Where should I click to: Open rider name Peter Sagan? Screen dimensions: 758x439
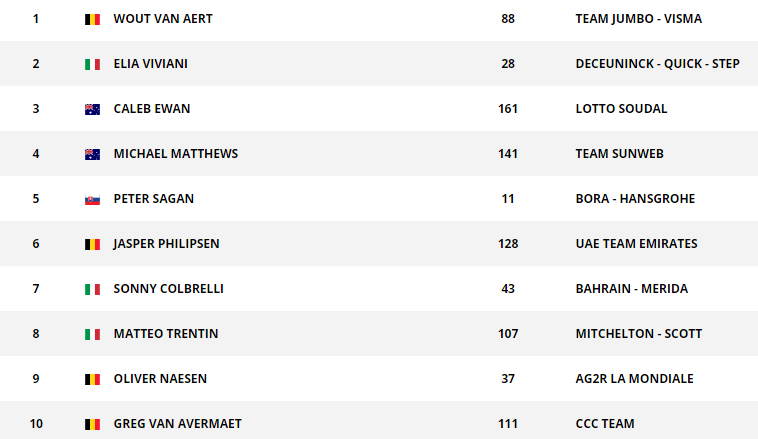pos(154,199)
